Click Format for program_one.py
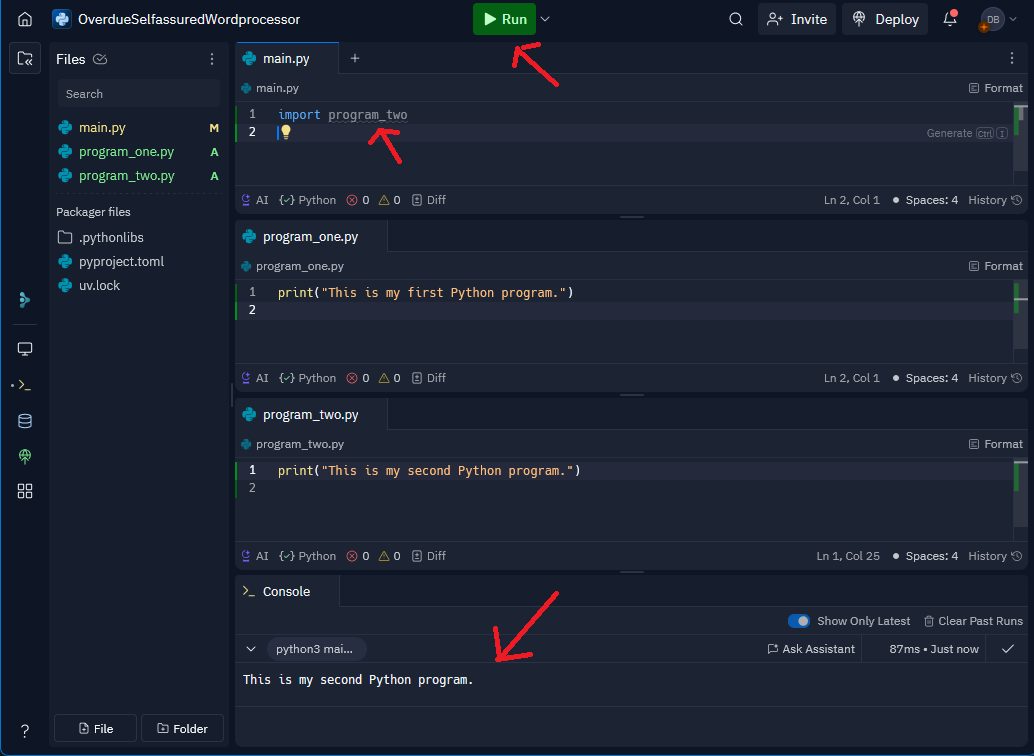The image size is (1034, 756). tap(996, 266)
